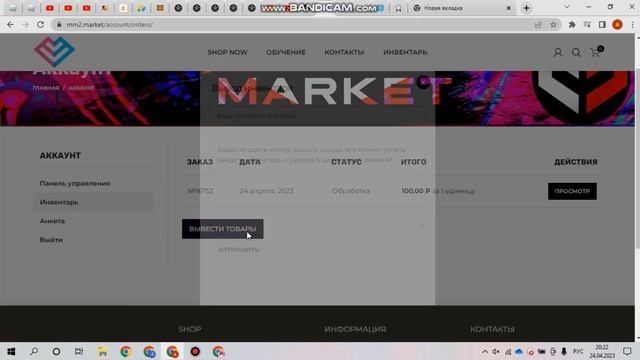Open the OneDrive cloud tray icon
The image size is (640, 360).
coord(519,351)
